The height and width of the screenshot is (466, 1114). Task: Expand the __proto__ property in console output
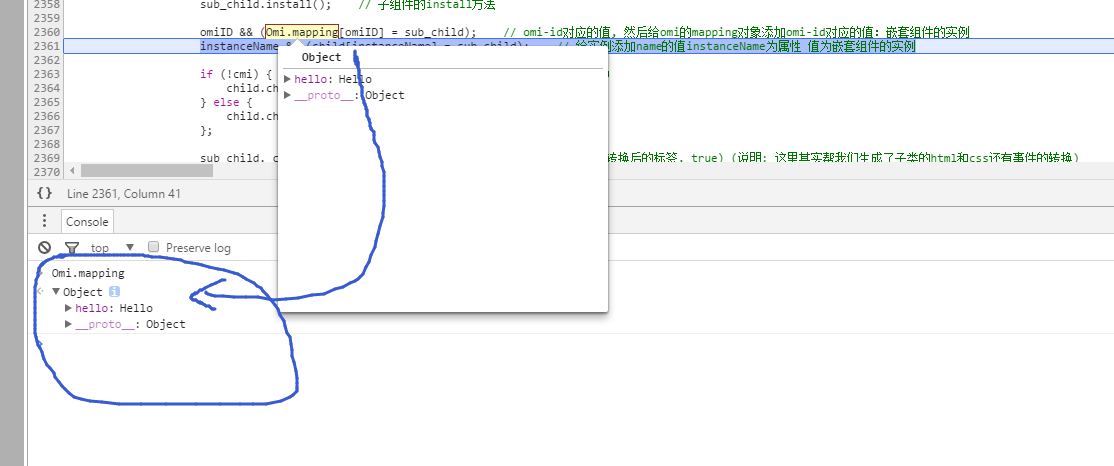pyautogui.click(x=68, y=324)
